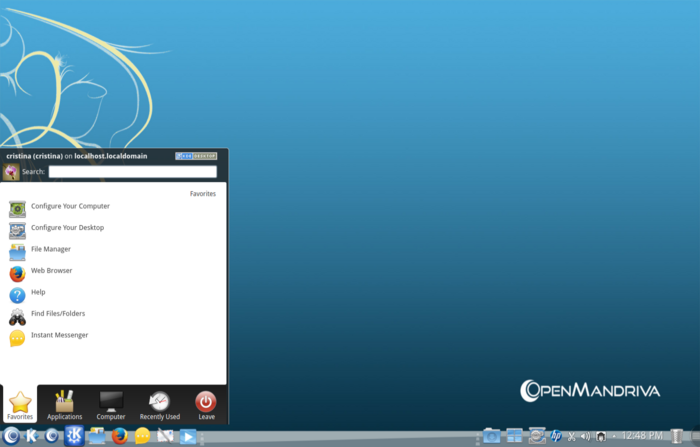Open Configure Your Desktop entry
The width and height of the screenshot is (700, 447).
[x=112, y=230]
